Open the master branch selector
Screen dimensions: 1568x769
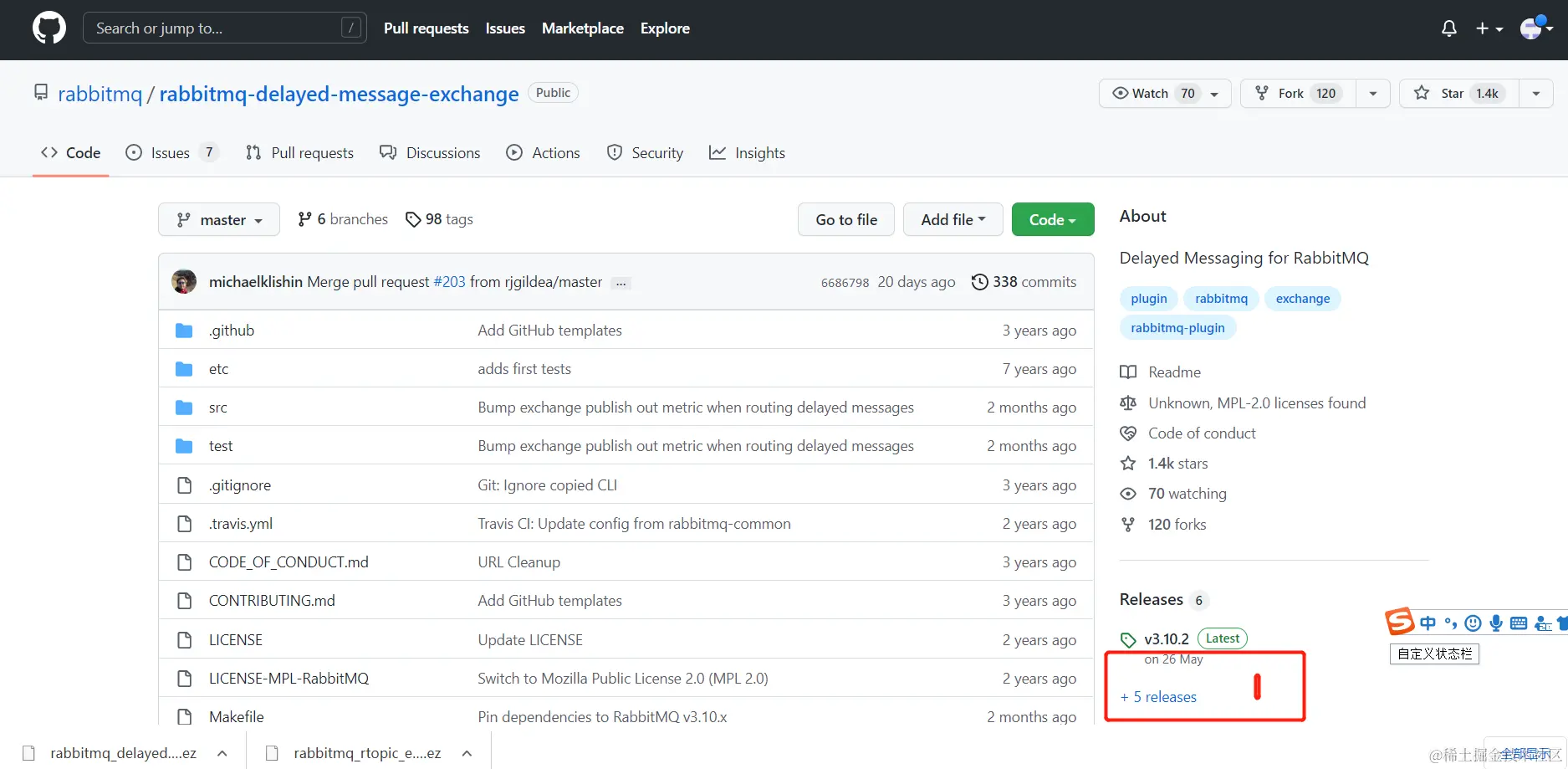[219, 220]
